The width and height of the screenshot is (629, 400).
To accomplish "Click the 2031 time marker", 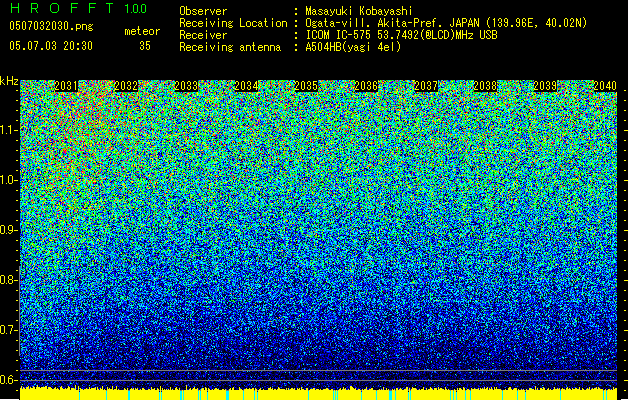I will [x=66, y=86].
